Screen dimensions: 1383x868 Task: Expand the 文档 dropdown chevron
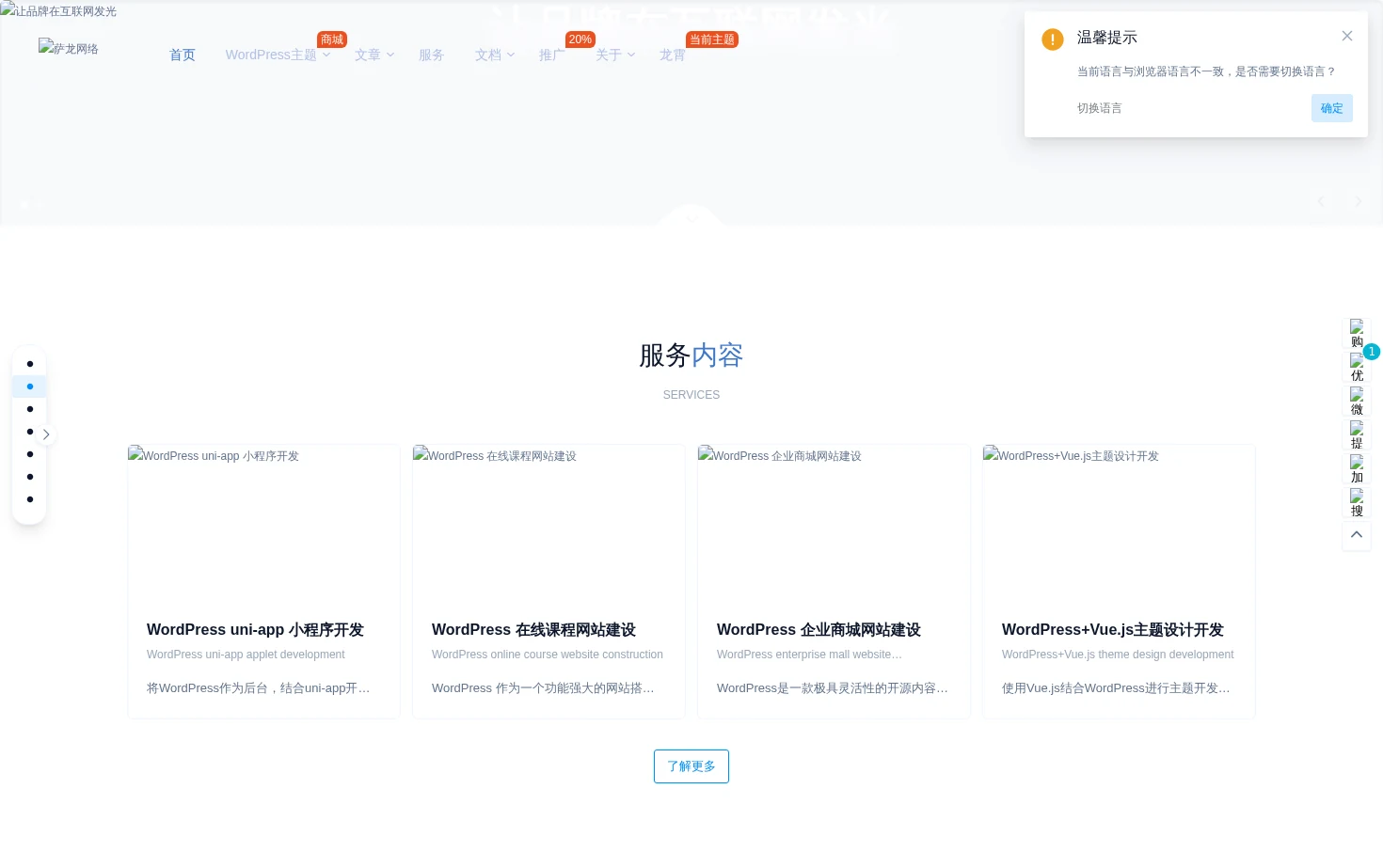point(511,55)
